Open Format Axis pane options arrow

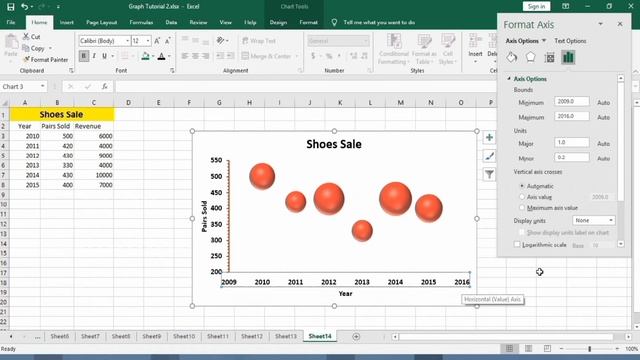(x=600, y=24)
